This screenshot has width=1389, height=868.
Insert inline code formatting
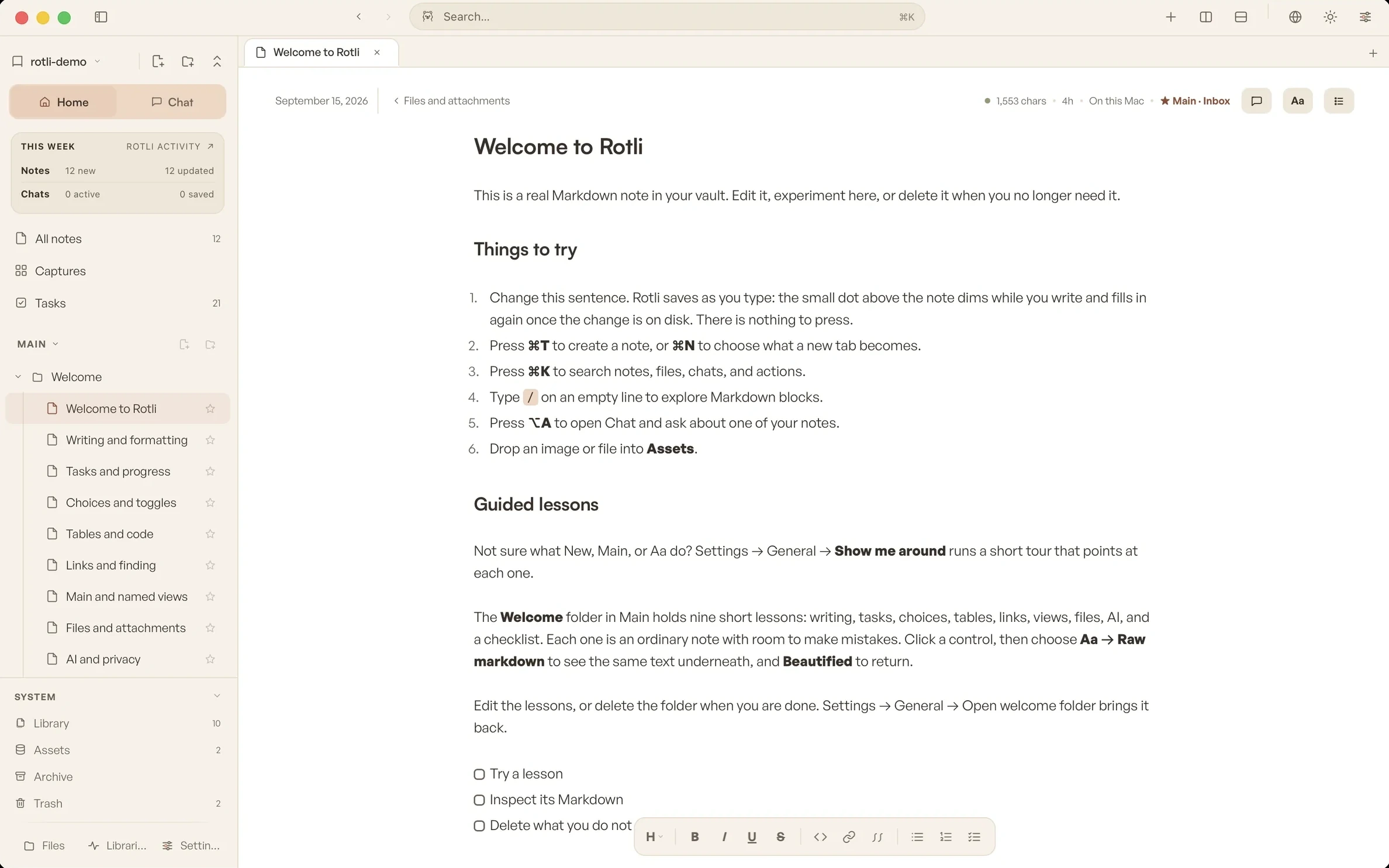820,836
